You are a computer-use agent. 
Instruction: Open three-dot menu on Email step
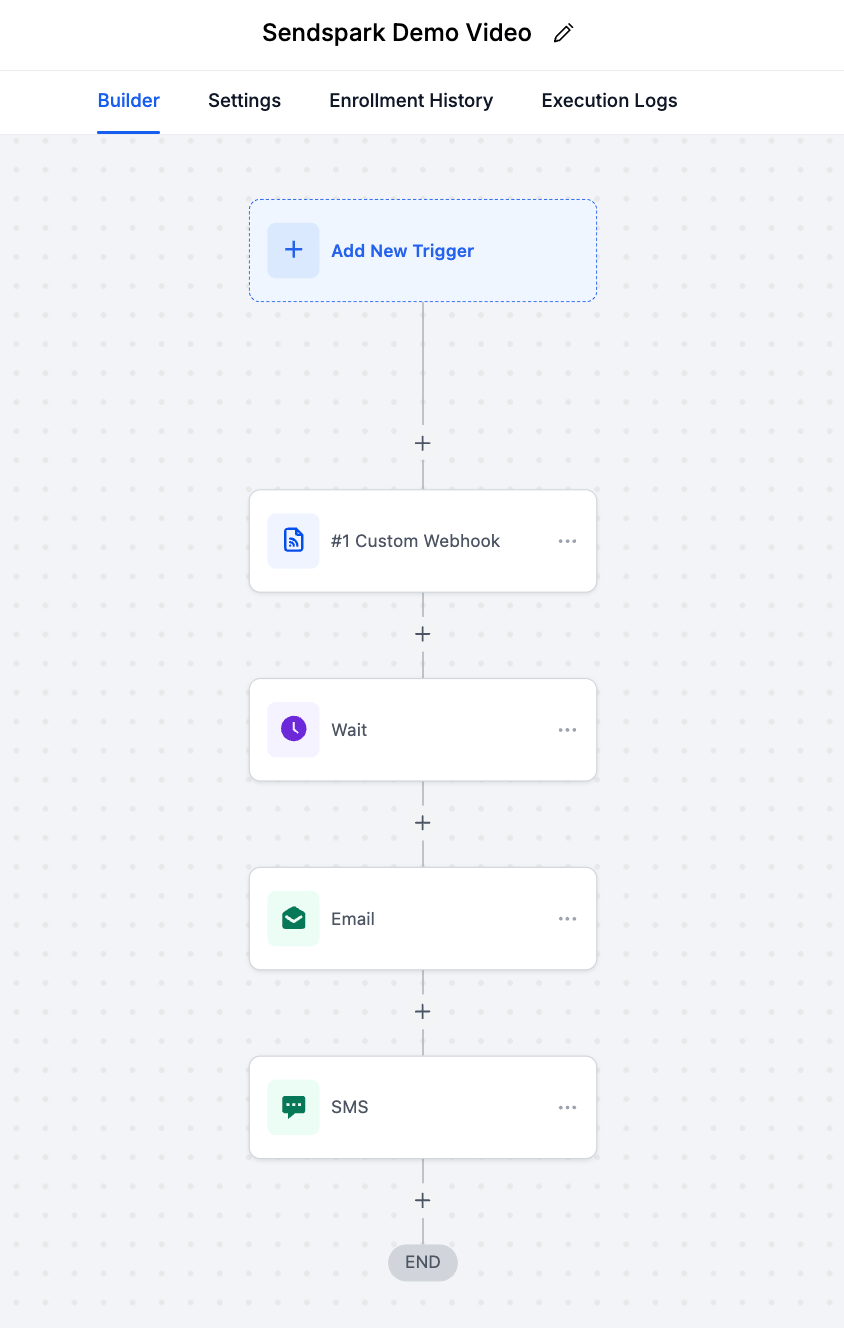pyautogui.click(x=567, y=919)
